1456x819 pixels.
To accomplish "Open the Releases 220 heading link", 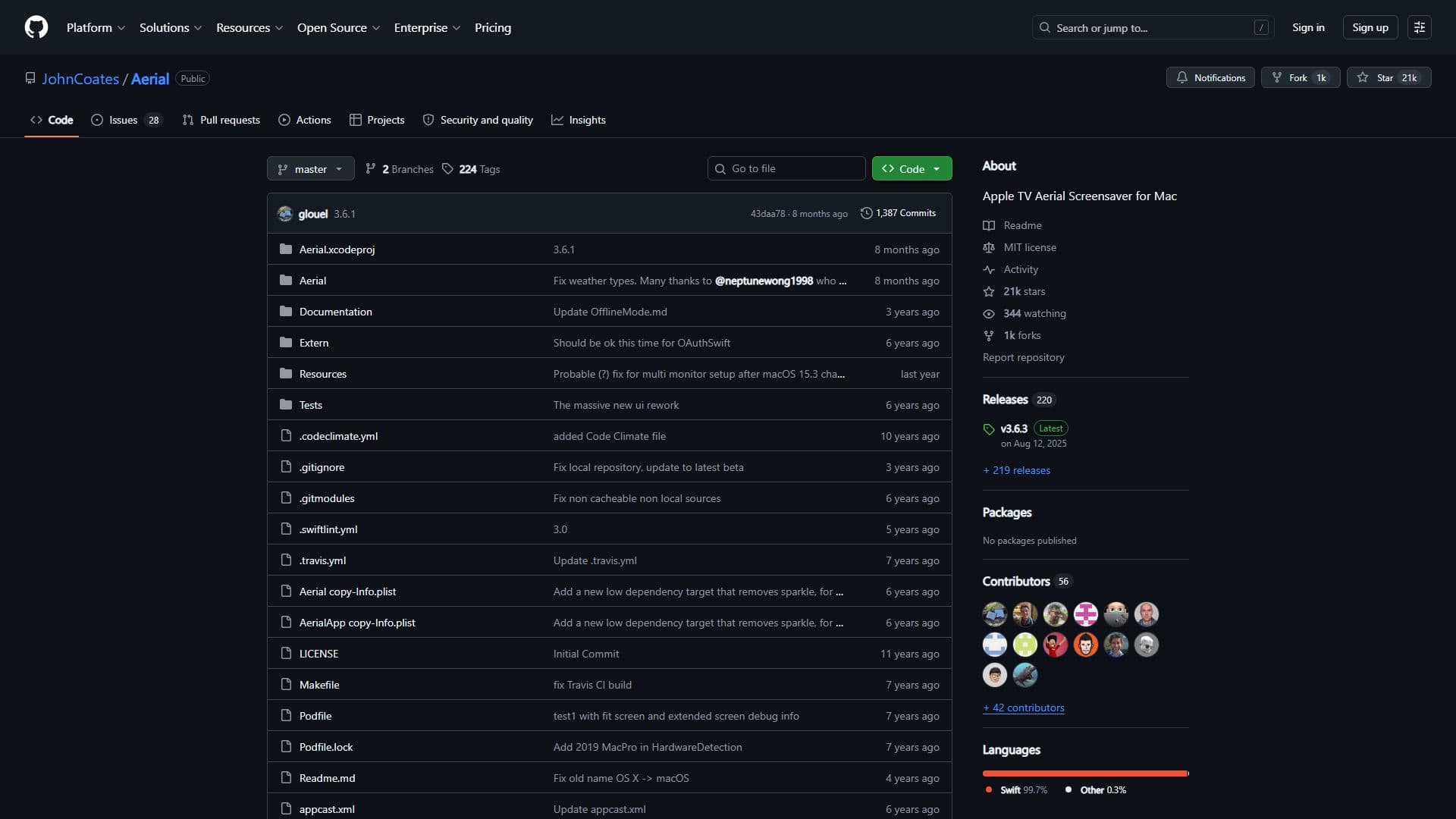I will point(1018,400).
